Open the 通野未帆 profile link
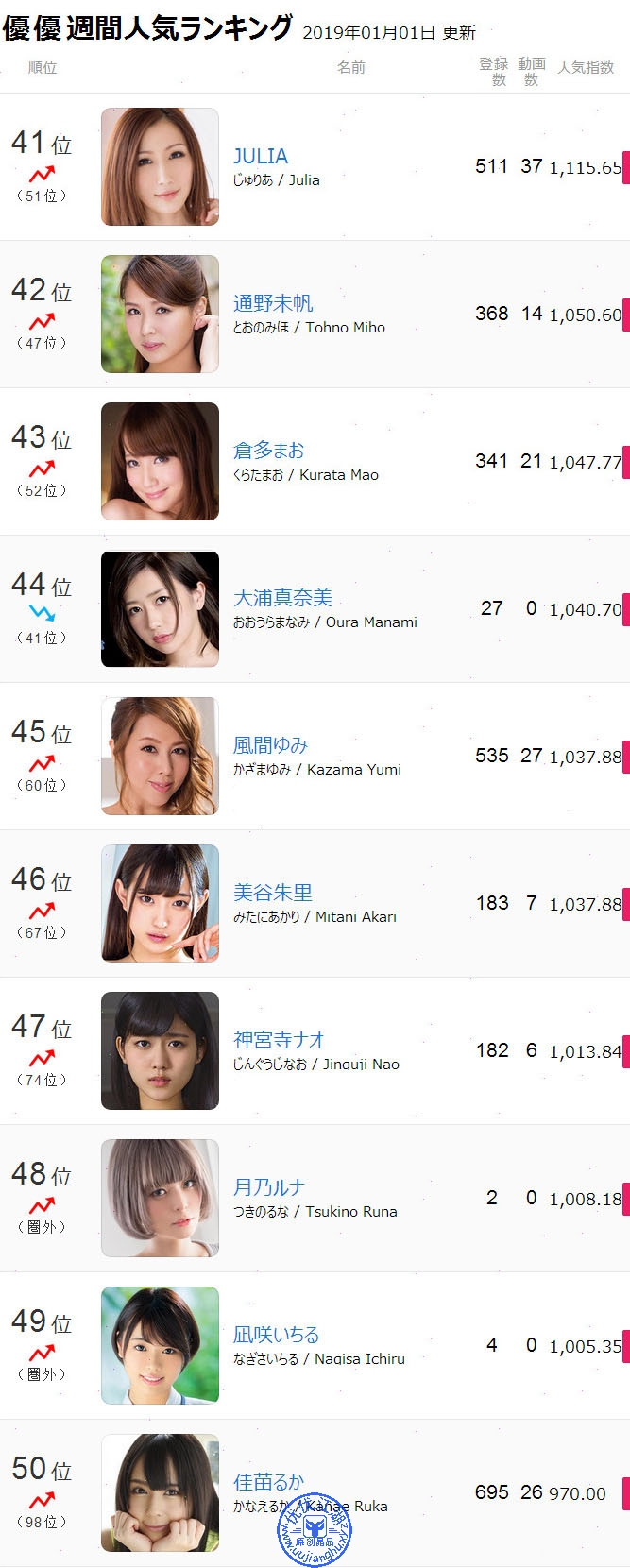The width and height of the screenshot is (630, 1568). 273,303
